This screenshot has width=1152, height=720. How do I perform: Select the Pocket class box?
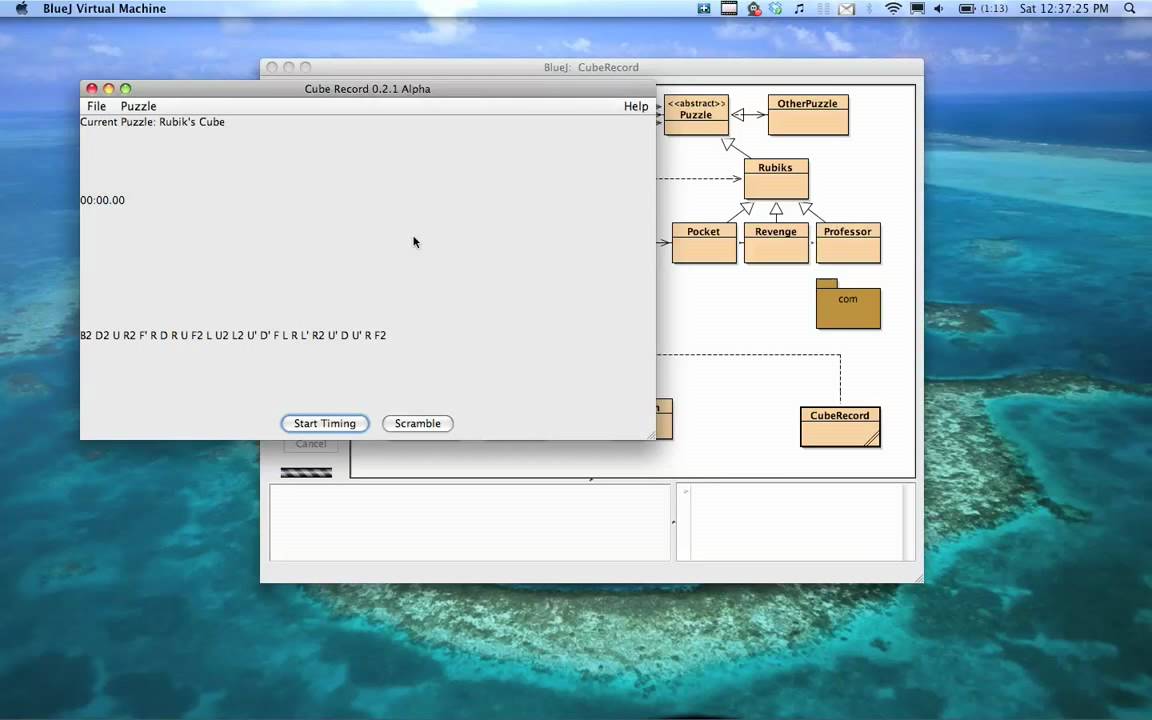(x=704, y=242)
